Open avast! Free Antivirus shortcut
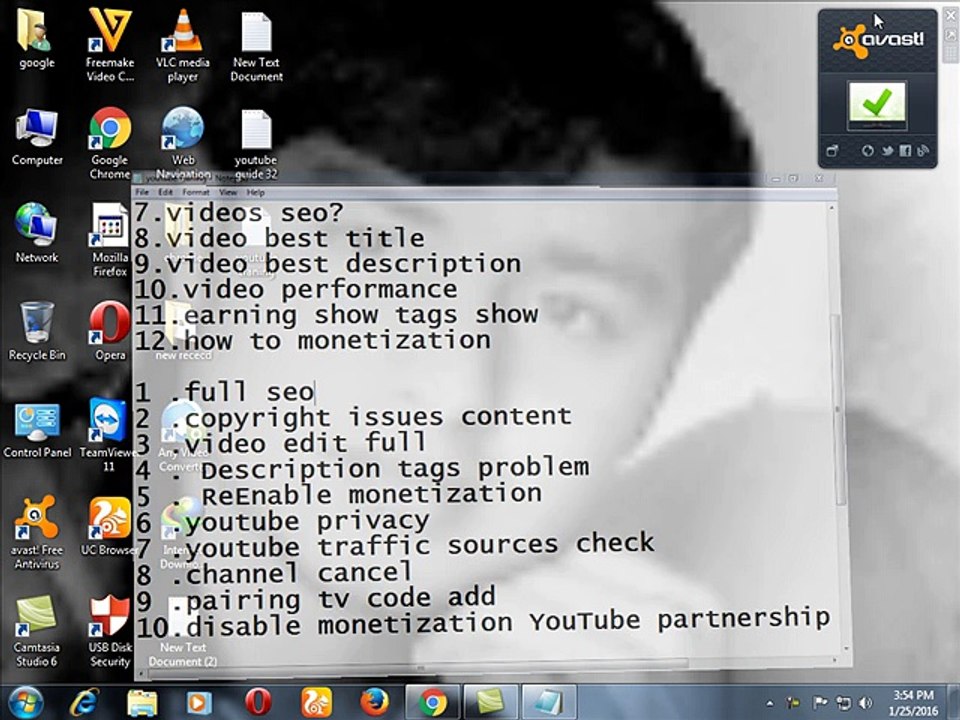Viewport: 960px width, 720px height. (37, 533)
